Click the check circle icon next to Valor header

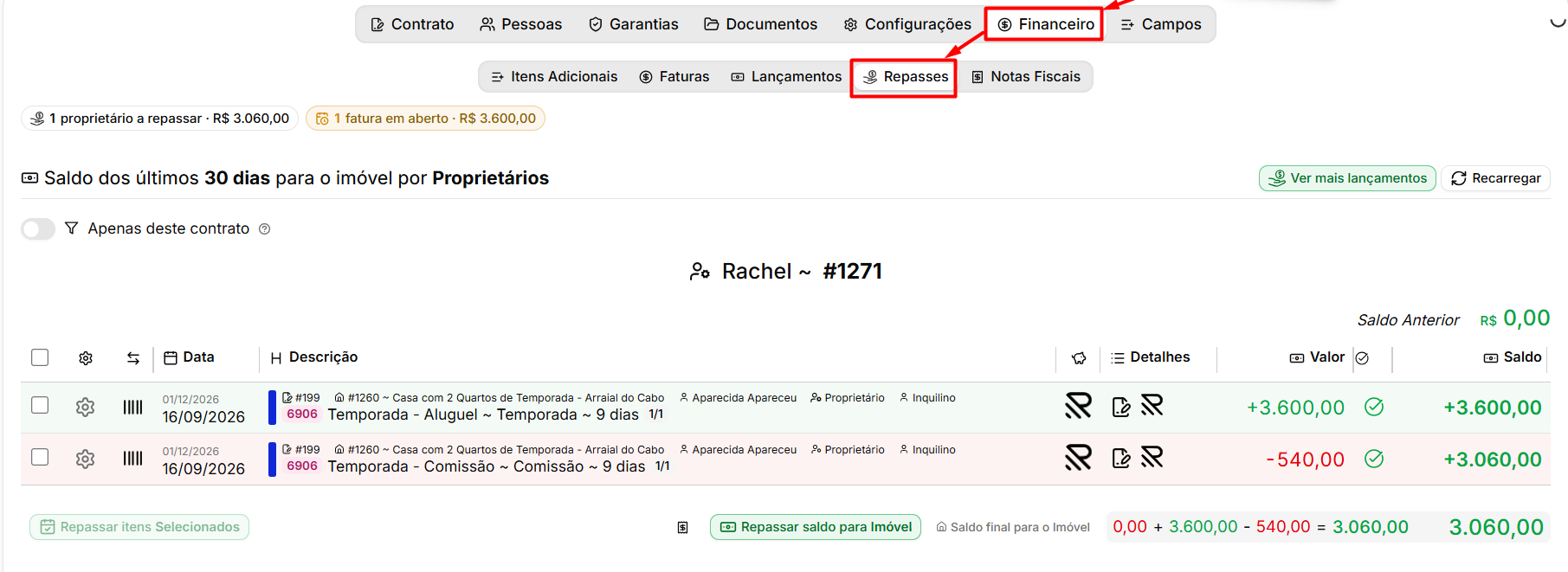pos(1362,357)
